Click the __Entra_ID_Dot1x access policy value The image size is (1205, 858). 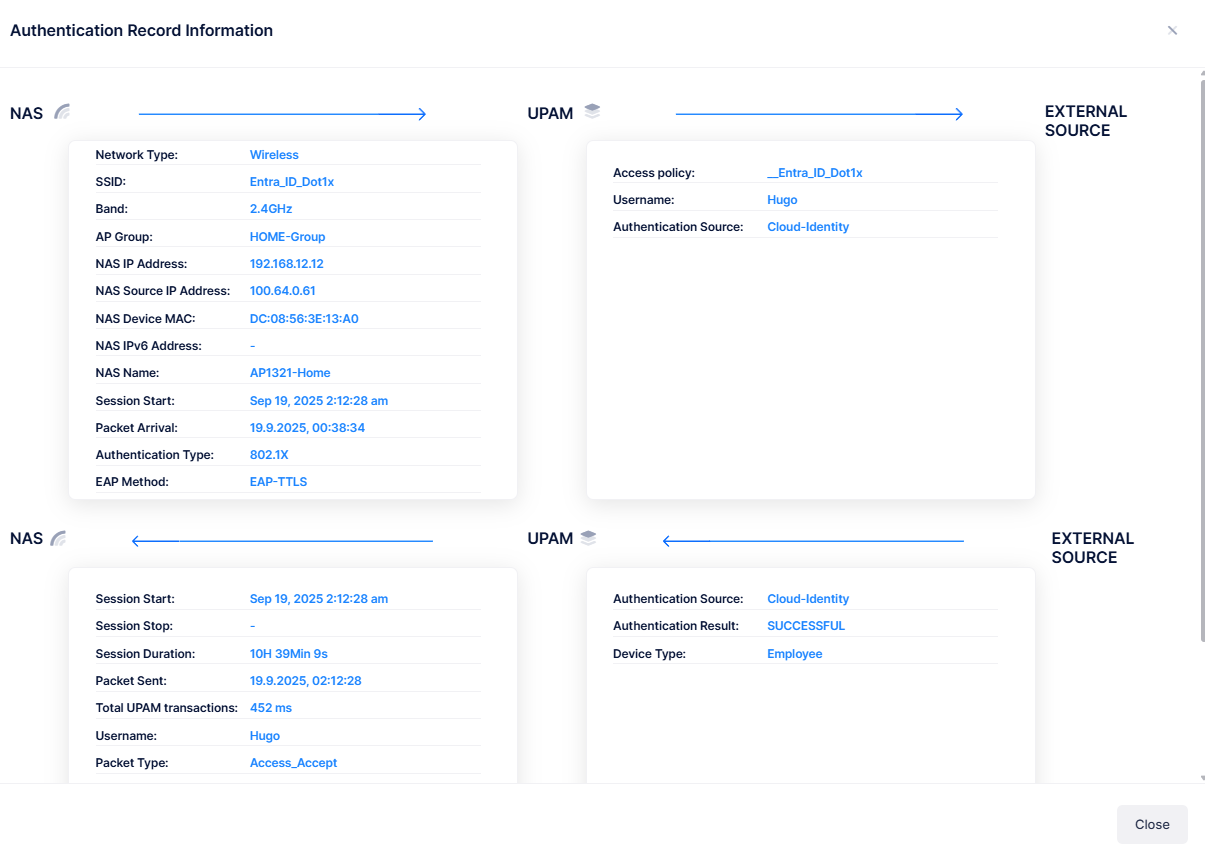pos(814,173)
